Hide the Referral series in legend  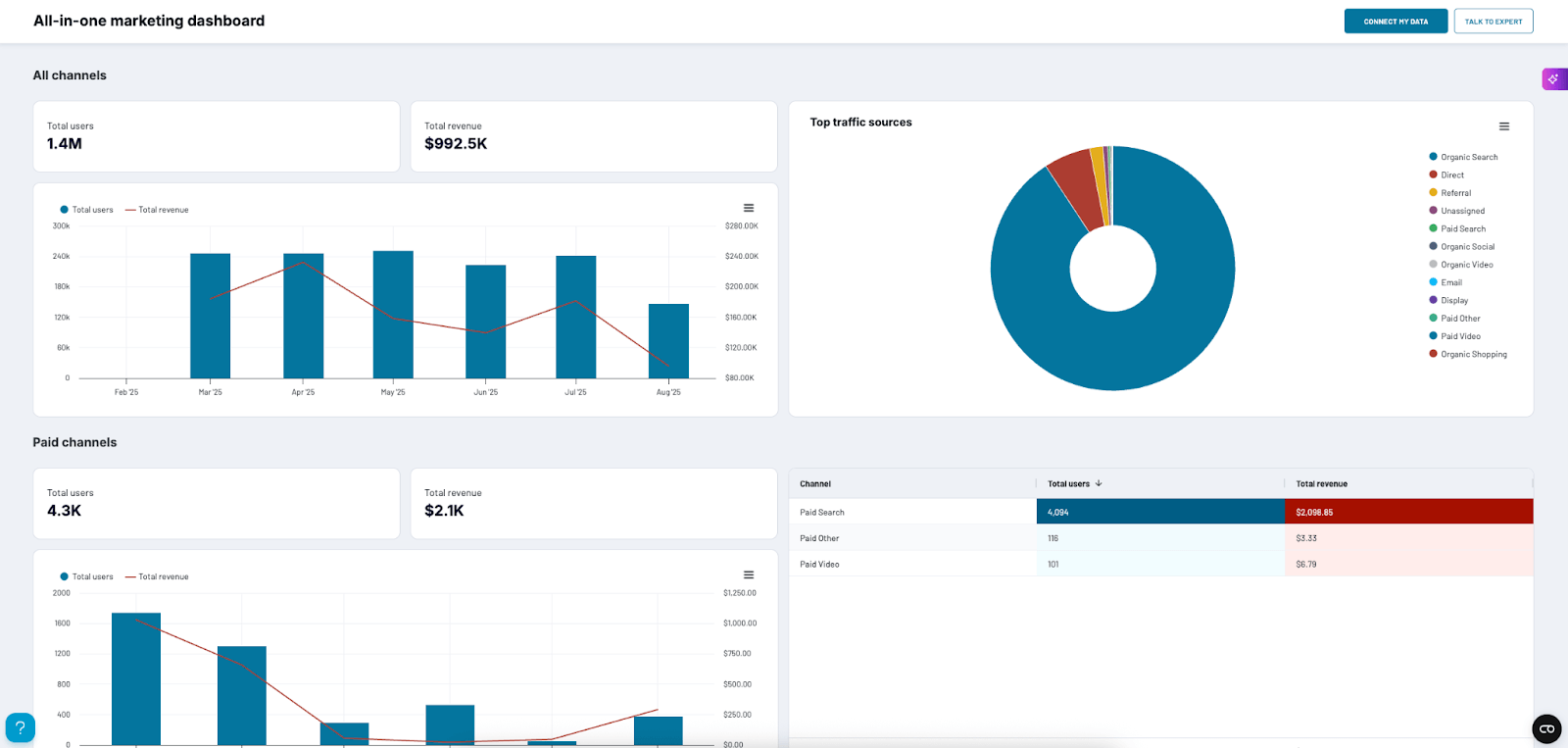point(1455,193)
